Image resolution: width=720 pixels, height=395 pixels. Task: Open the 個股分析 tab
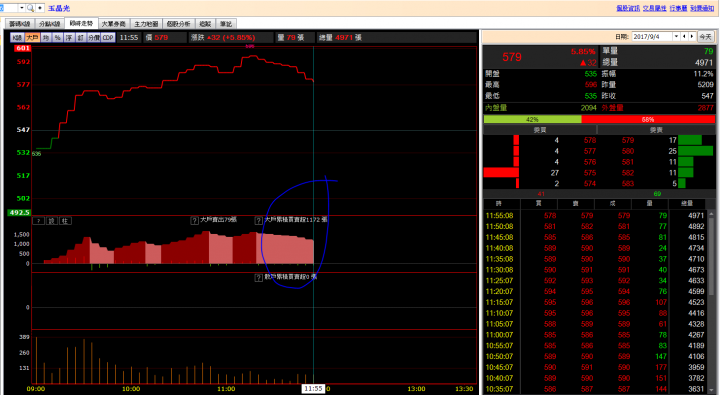click(178, 24)
